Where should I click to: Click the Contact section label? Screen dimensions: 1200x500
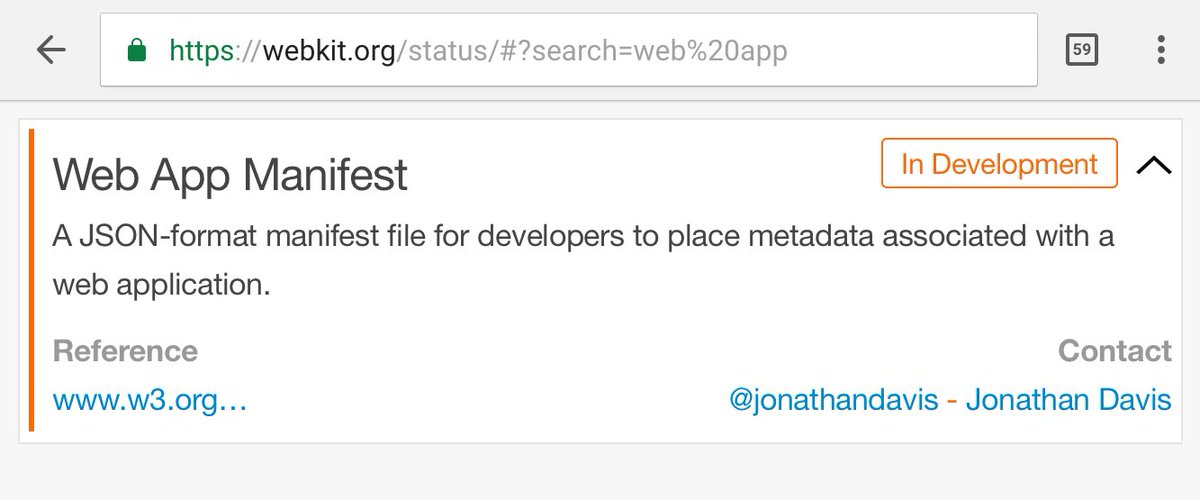tap(1115, 351)
